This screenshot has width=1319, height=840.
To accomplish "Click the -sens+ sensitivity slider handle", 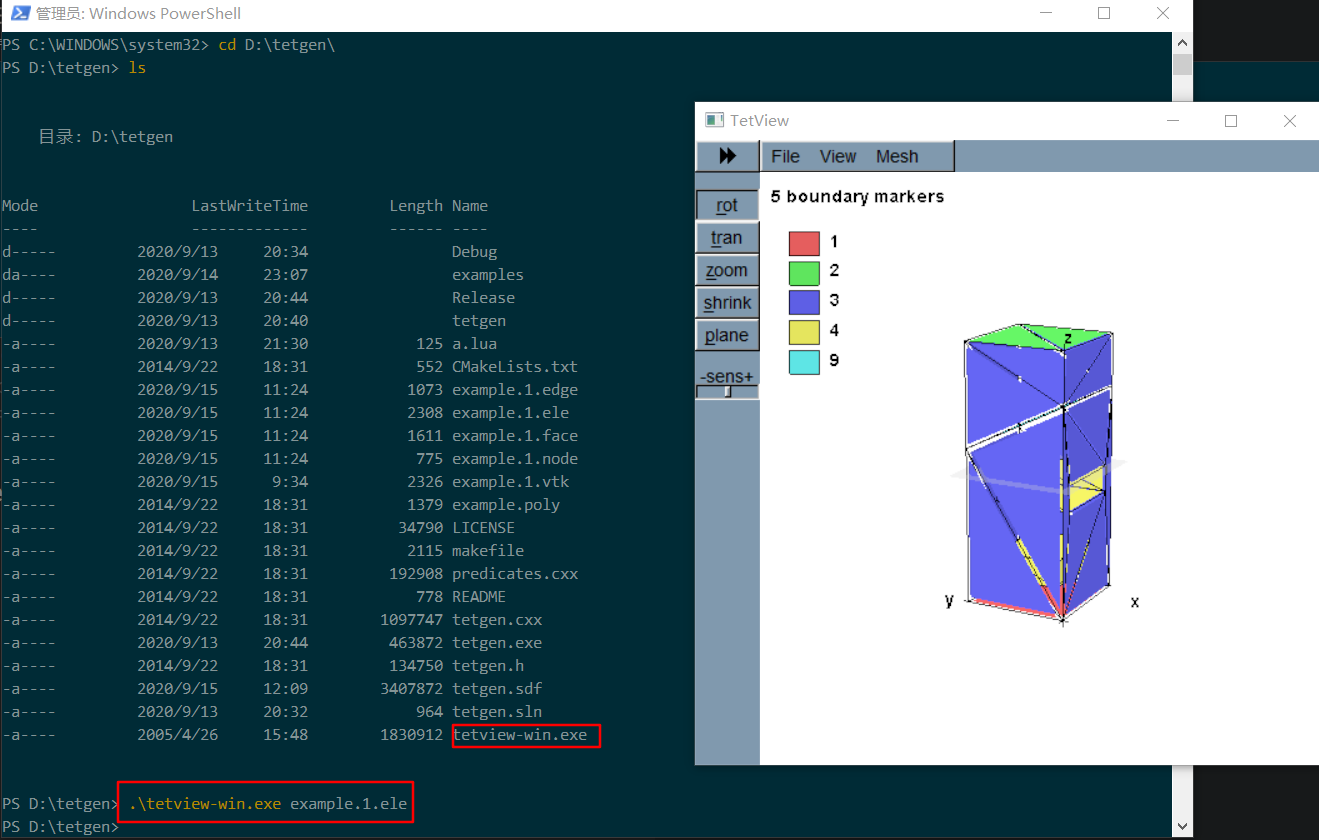I will pos(728,392).
